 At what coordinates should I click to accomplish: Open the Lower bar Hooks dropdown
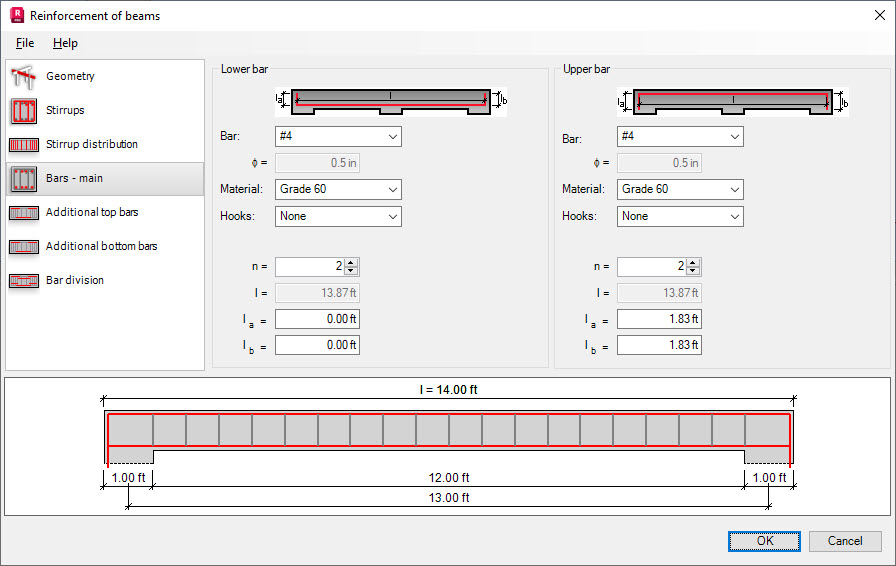click(x=338, y=217)
